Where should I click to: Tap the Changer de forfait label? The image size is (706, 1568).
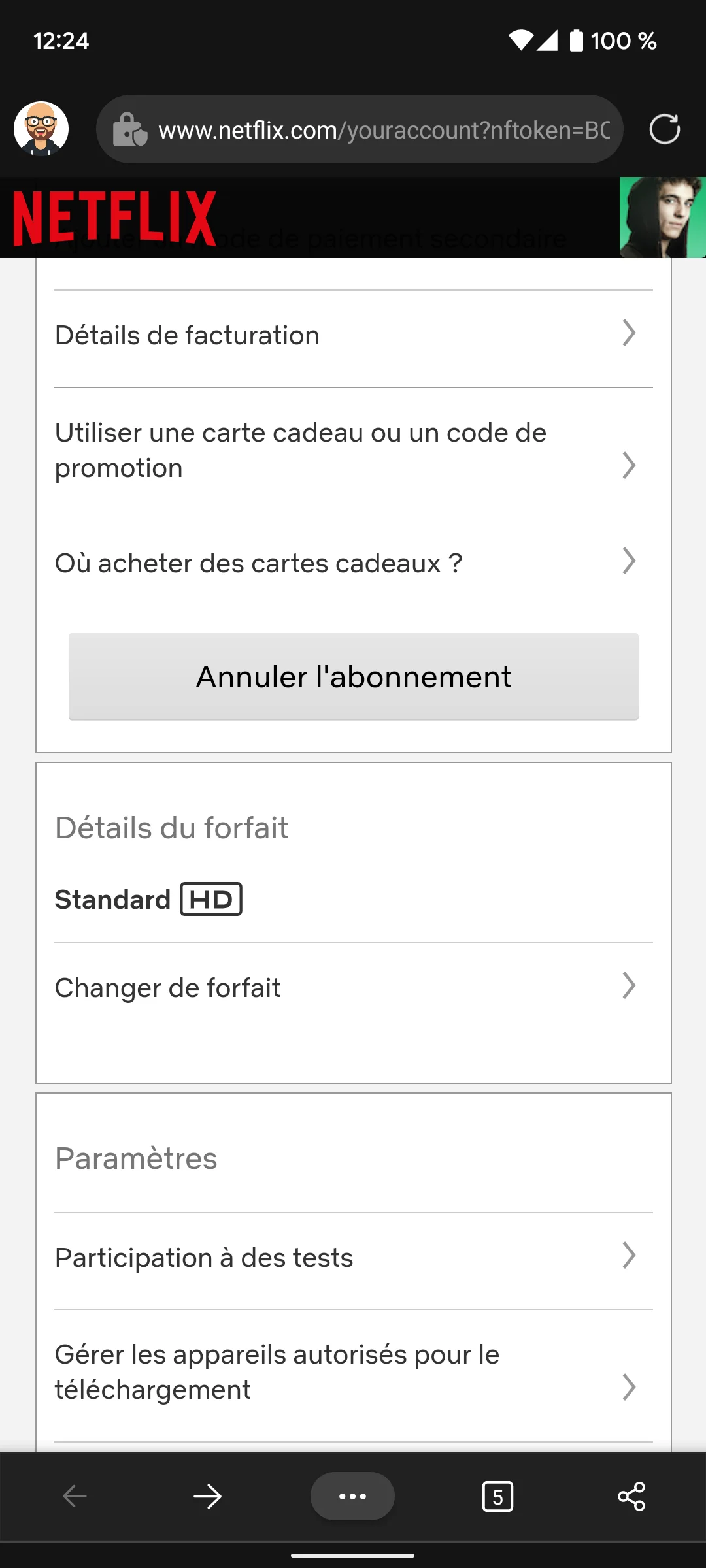167,988
